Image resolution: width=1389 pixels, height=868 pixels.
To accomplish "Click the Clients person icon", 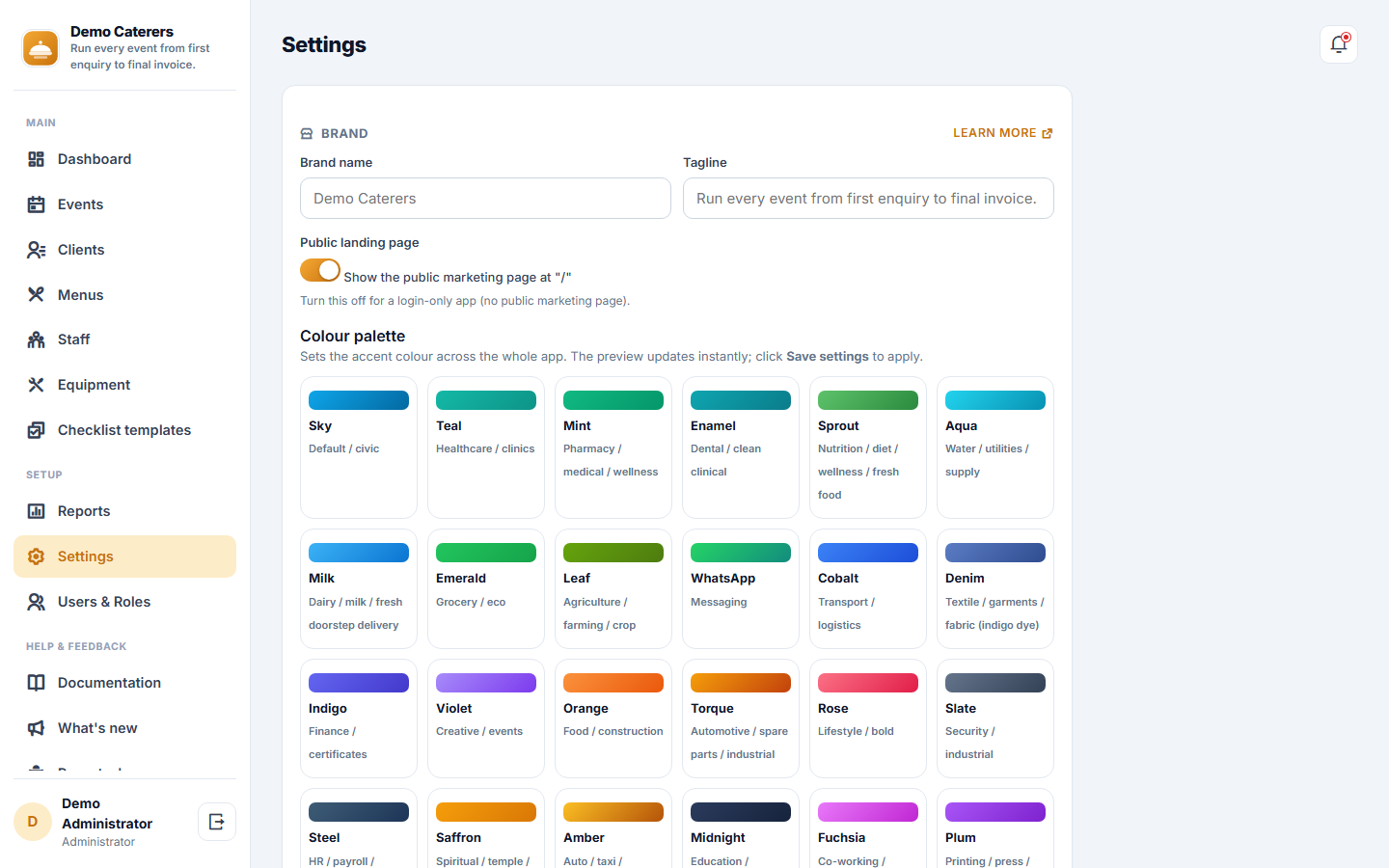I will [36, 250].
